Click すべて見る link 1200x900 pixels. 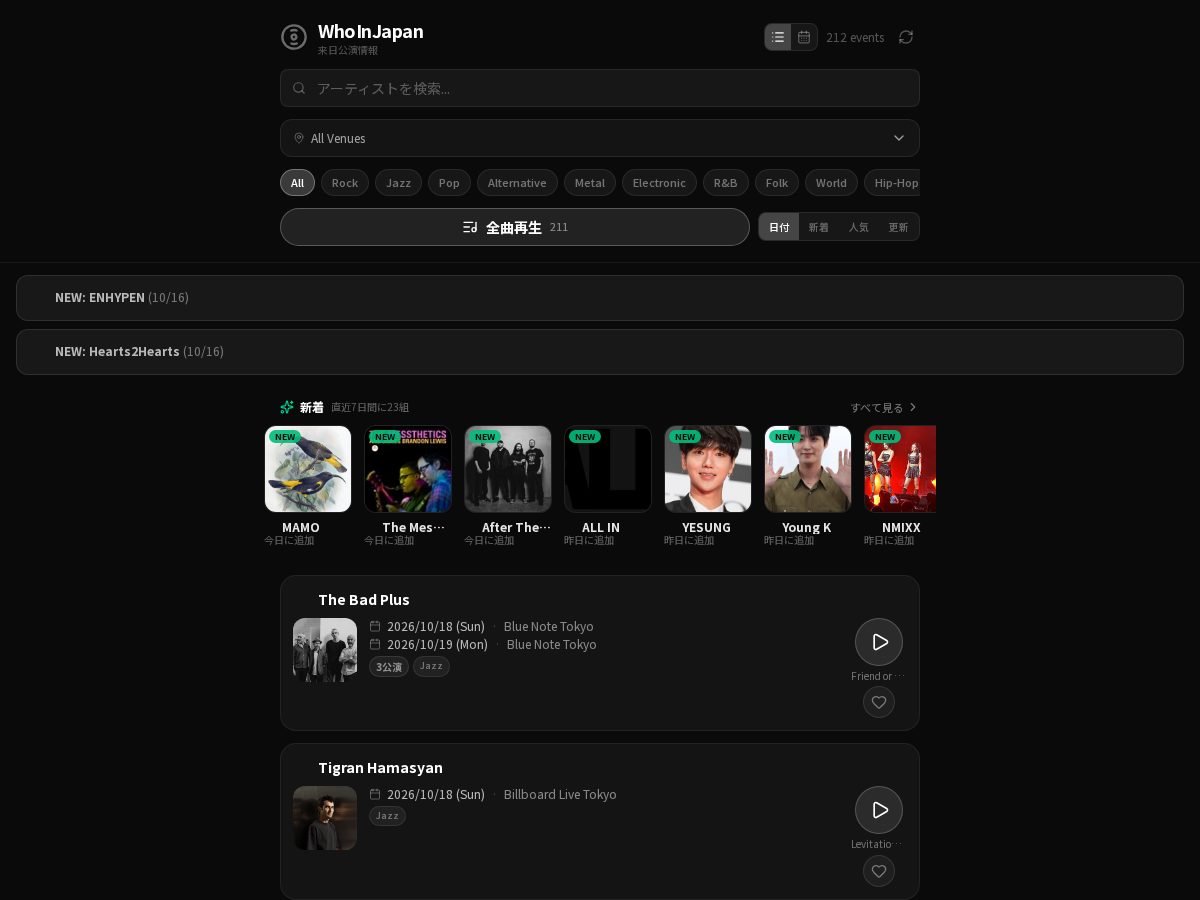[x=884, y=408]
